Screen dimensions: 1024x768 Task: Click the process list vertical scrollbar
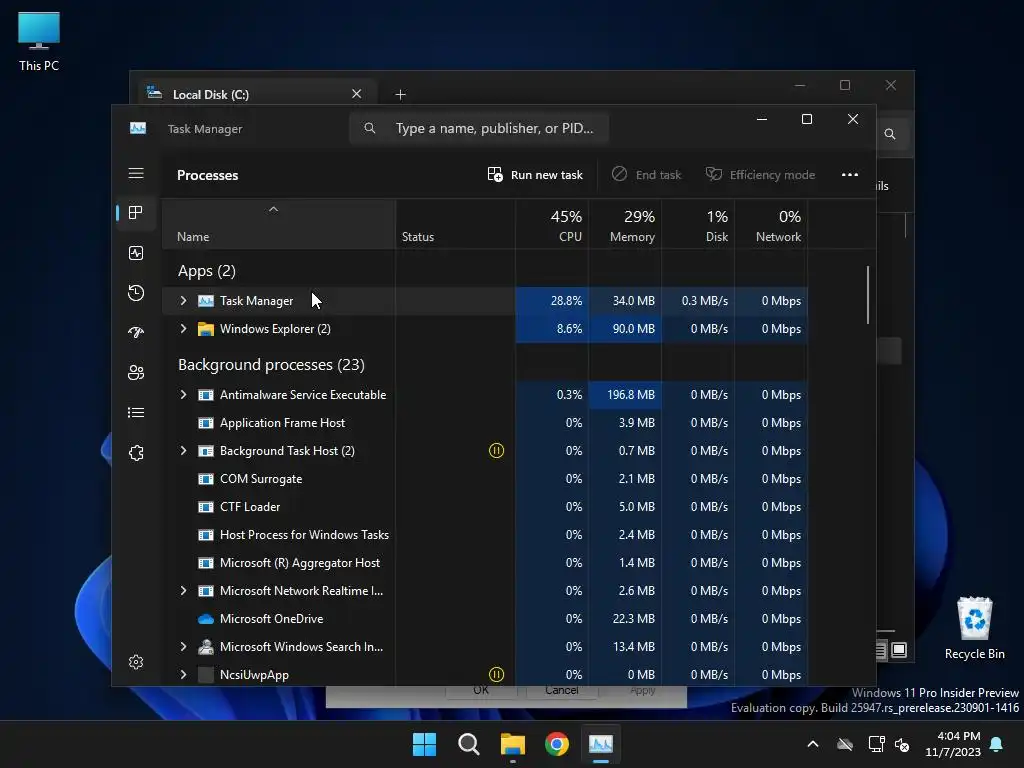pos(868,295)
